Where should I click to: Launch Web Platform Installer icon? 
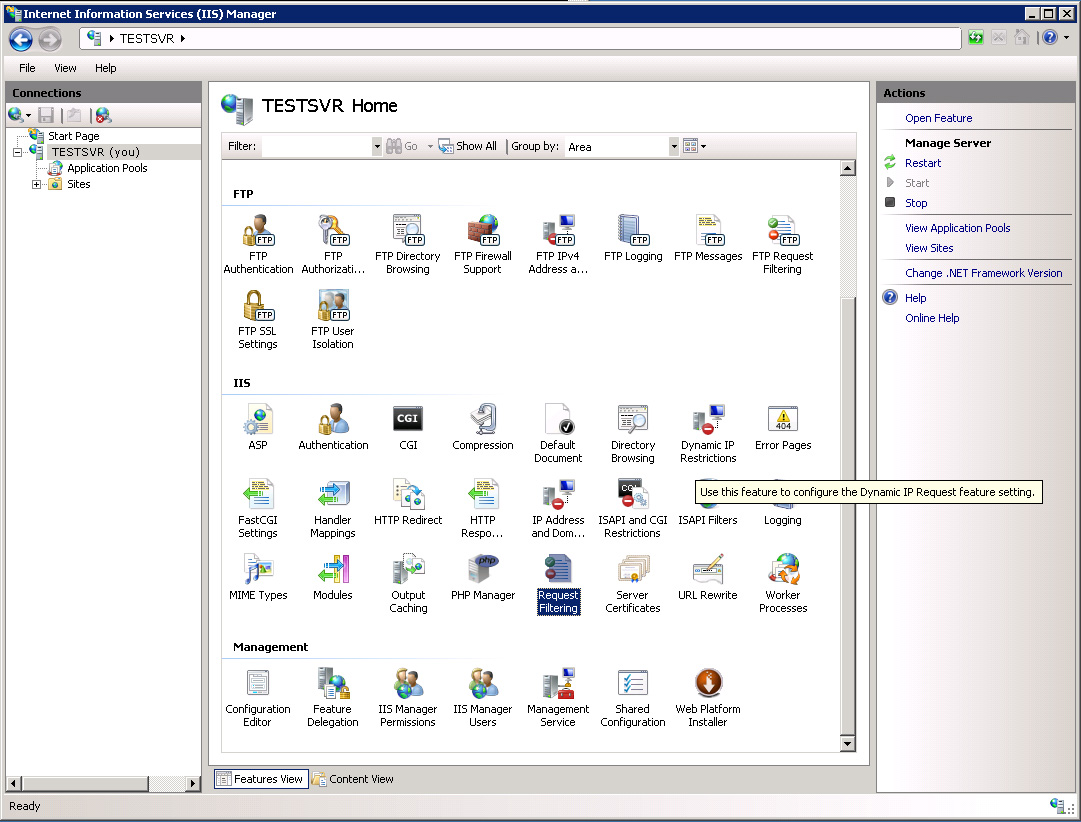[708, 697]
